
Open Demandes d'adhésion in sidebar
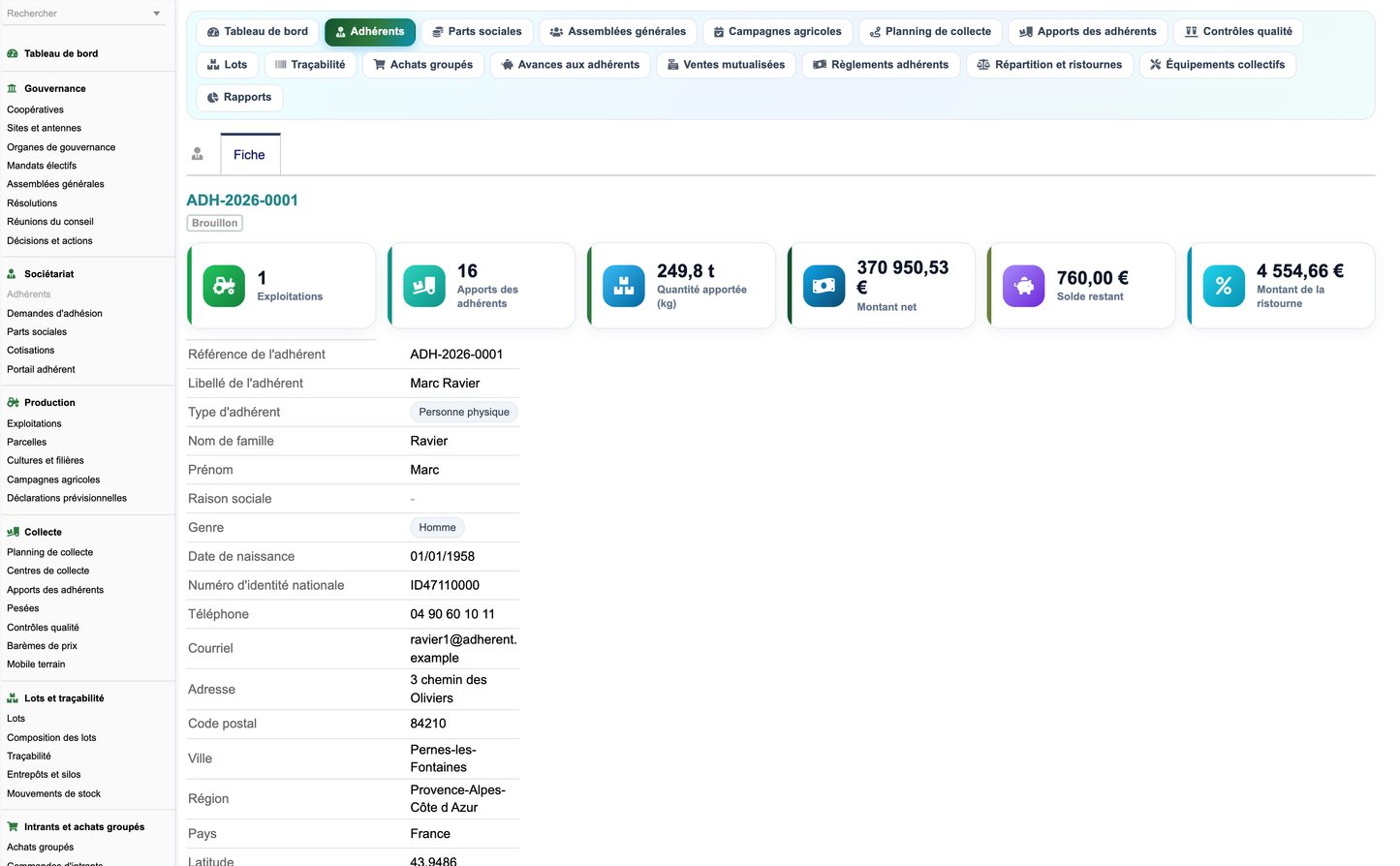point(54,314)
